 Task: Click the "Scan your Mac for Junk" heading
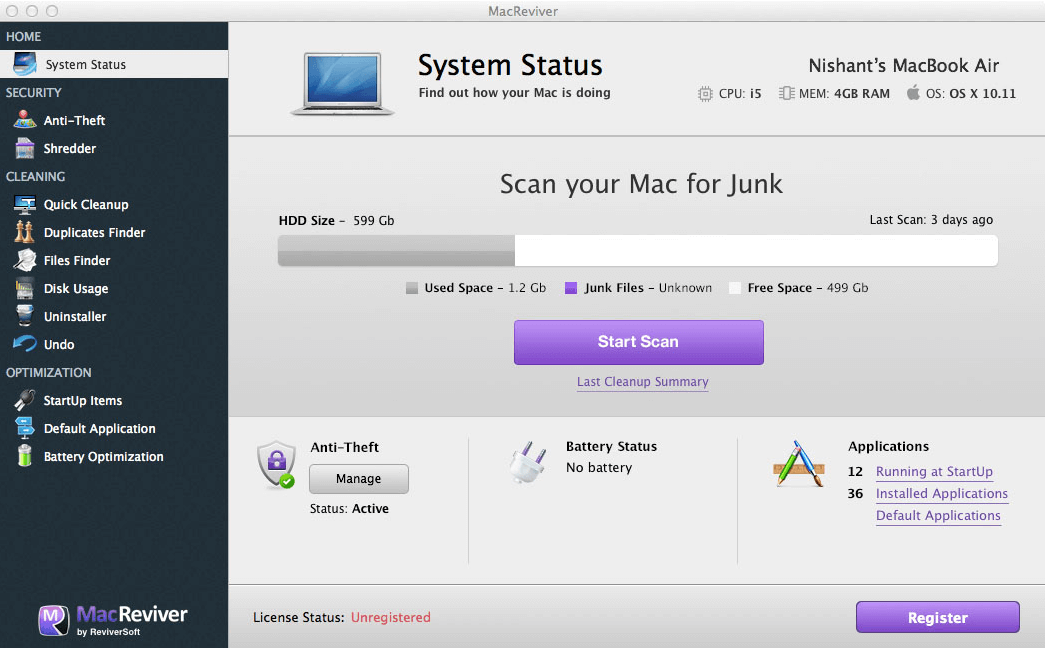tap(641, 184)
